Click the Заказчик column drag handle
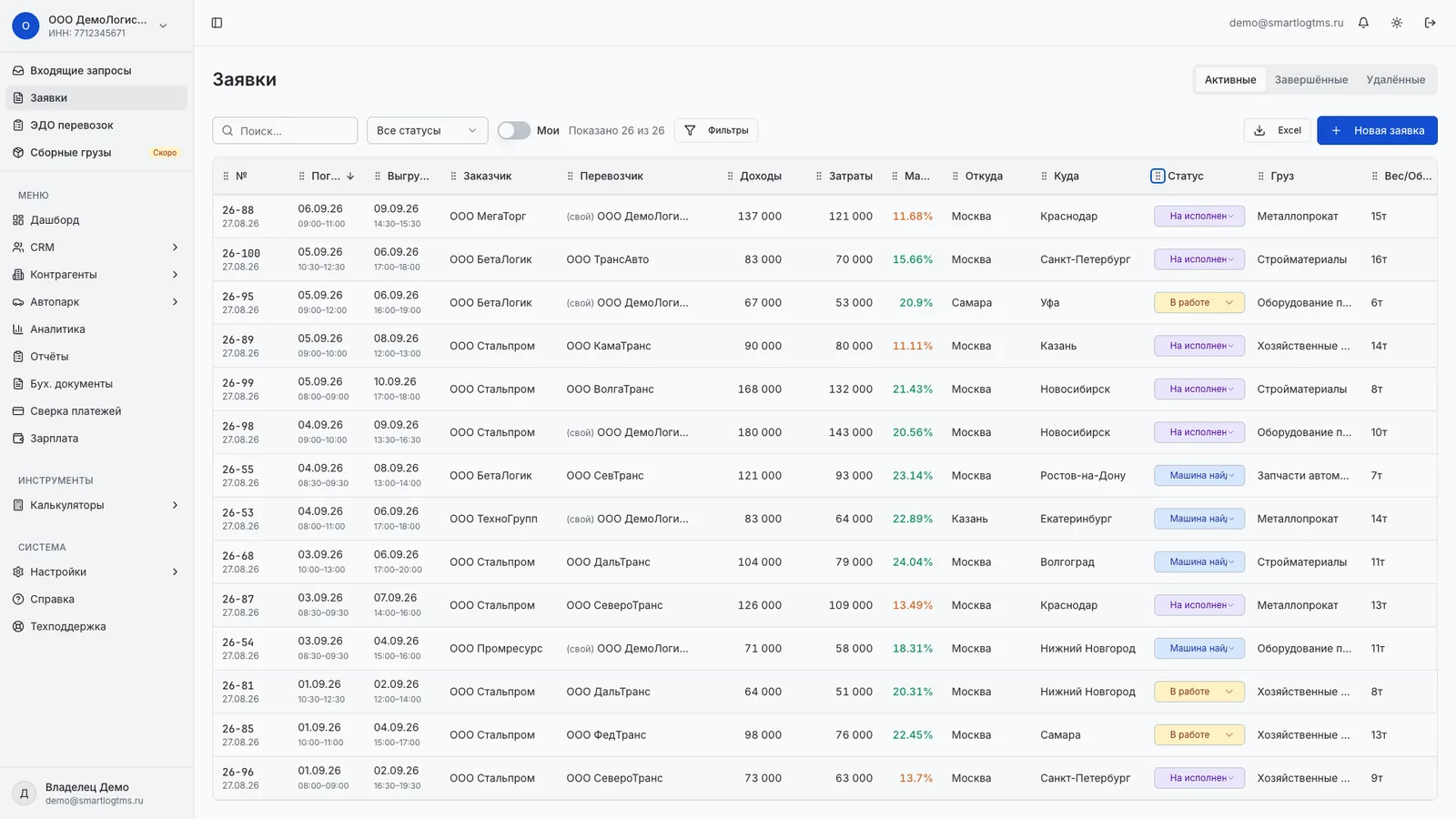Image resolution: width=1456 pixels, height=819 pixels. coord(453,176)
